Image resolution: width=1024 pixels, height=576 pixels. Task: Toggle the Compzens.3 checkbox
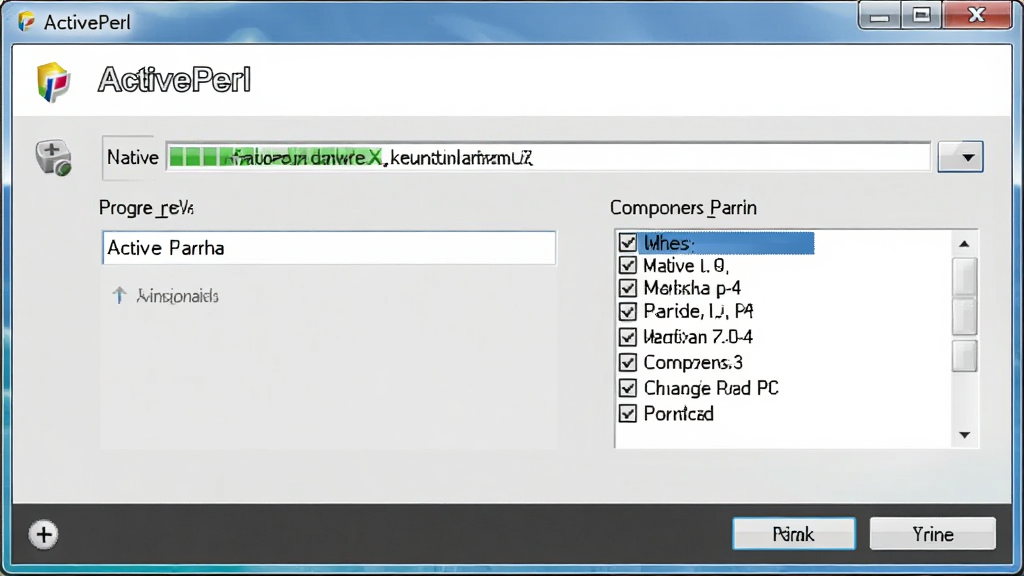pos(628,362)
